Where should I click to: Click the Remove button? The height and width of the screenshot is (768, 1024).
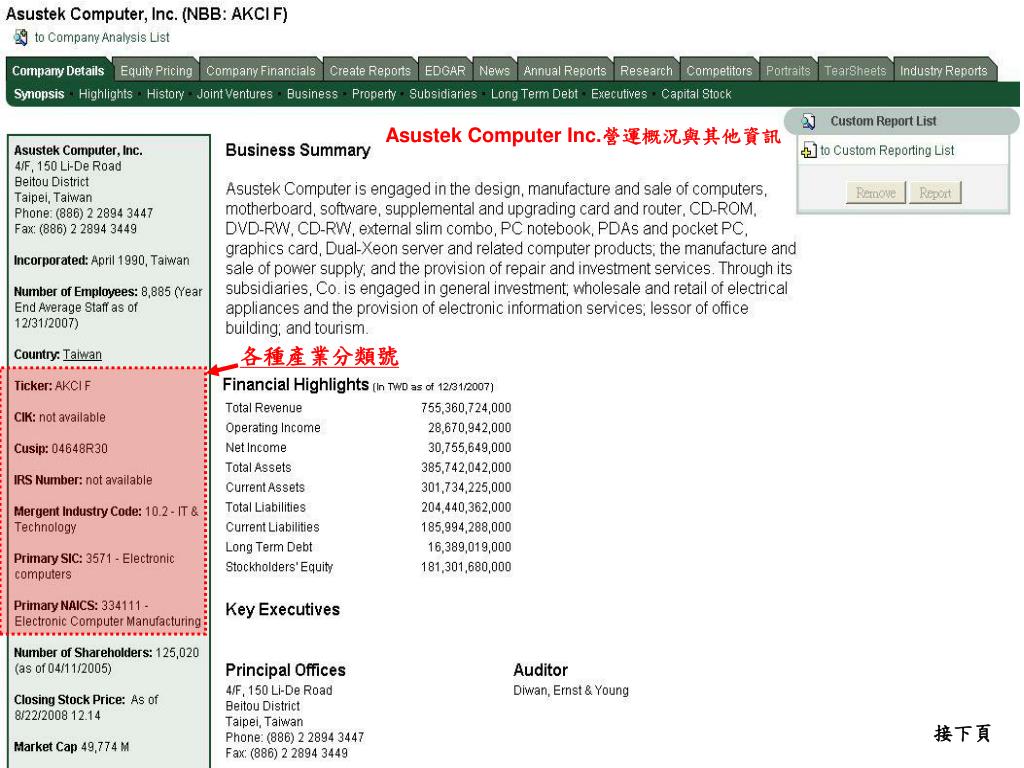875,193
